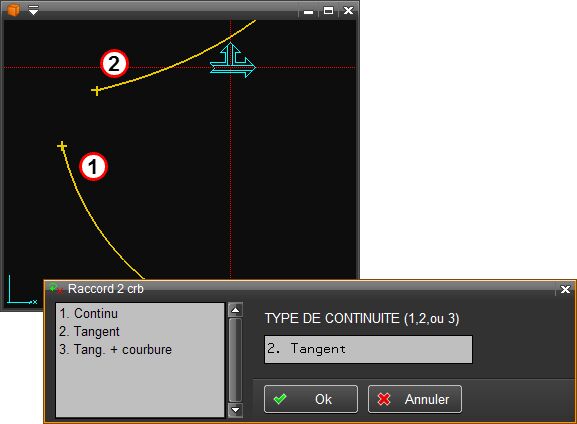Cancel with the Annuler button
Viewport: 577px width, 424px height.
pyautogui.click(x=415, y=399)
